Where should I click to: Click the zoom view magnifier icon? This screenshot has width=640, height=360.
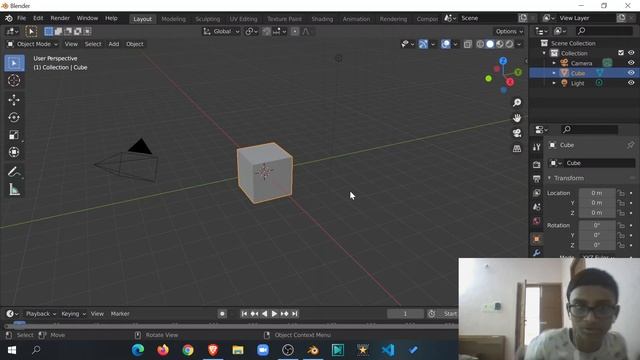click(517, 102)
